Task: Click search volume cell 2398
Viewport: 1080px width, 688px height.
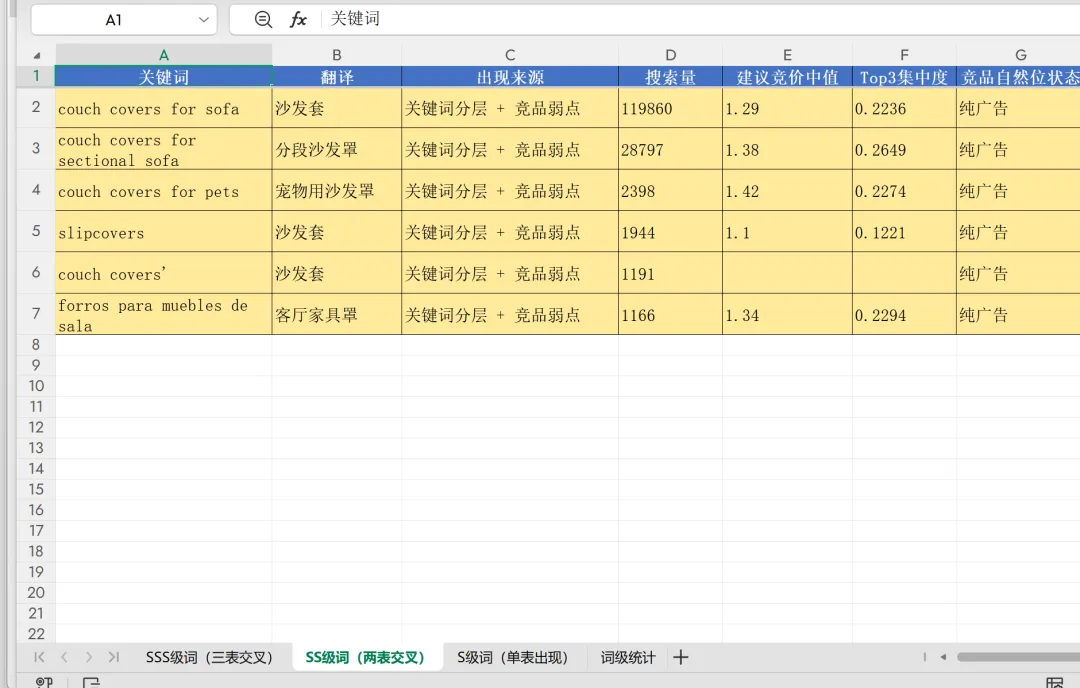Action: [x=670, y=190]
